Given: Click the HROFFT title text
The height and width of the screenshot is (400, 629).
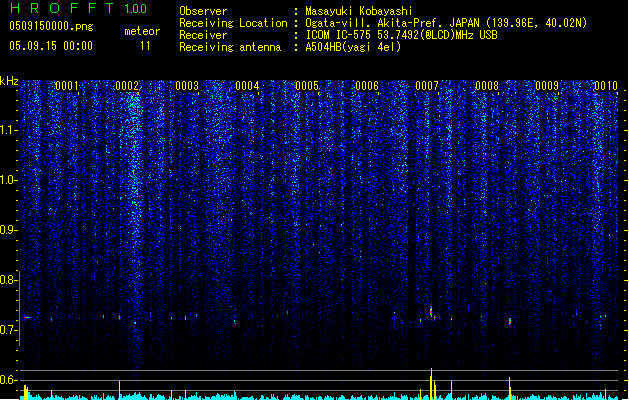Looking at the screenshot, I should pyautogui.click(x=62, y=8).
